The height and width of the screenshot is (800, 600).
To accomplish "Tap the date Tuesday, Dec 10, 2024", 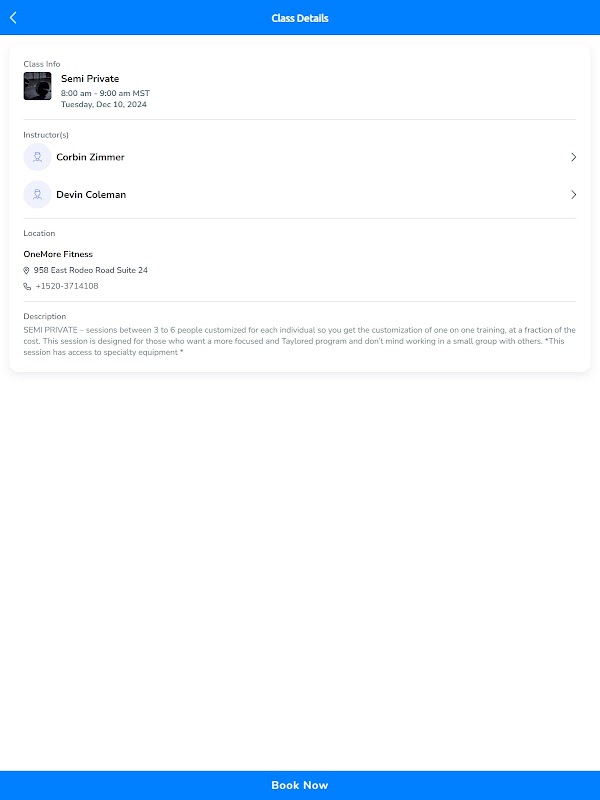I will (x=104, y=104).
